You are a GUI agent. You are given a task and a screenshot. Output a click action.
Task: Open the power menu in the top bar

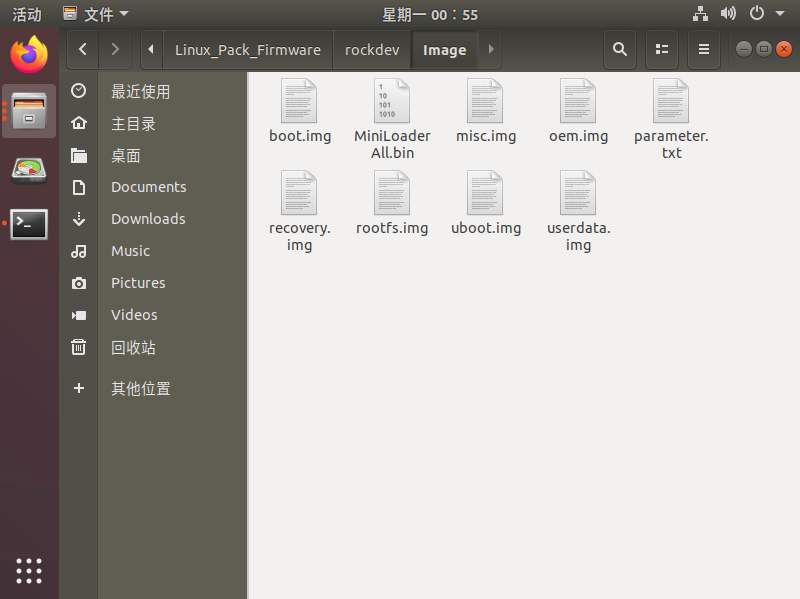pyautogui.click(x=758, y=14)
